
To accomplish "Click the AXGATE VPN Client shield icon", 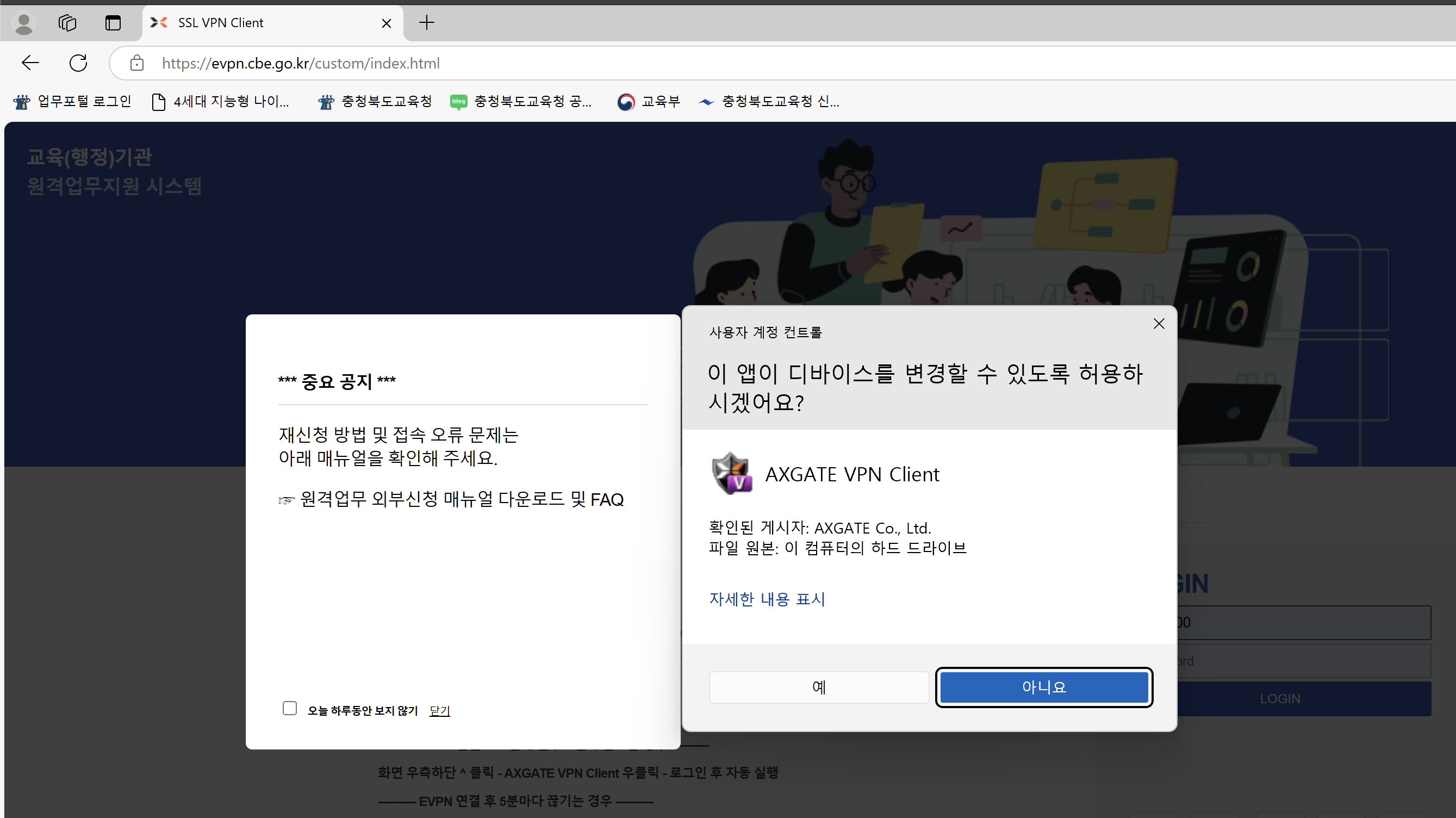I will pyautogui.click(x=731, y=474).
